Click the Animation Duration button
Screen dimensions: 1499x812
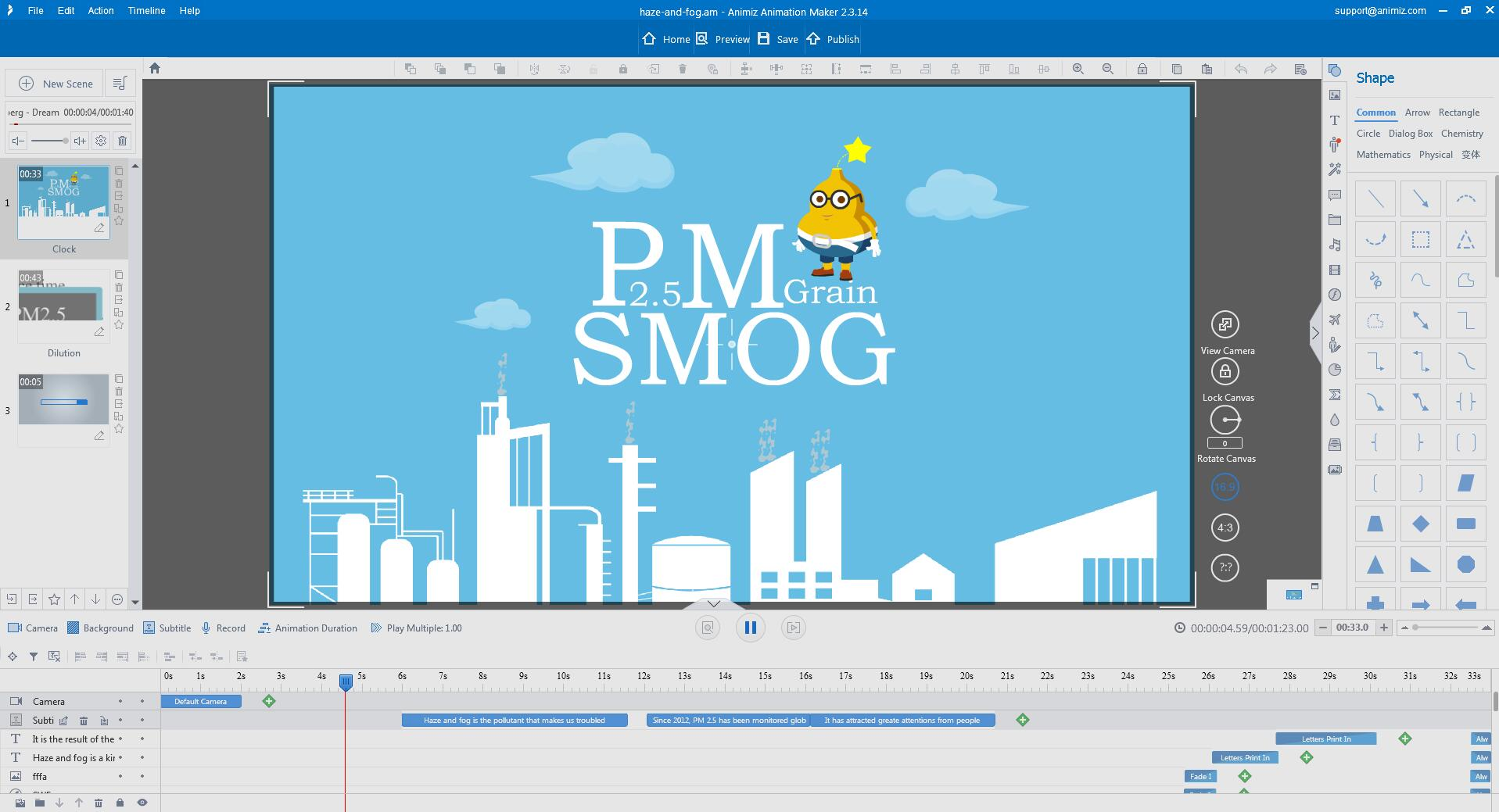pyautogui.click(x=307, y=628)
